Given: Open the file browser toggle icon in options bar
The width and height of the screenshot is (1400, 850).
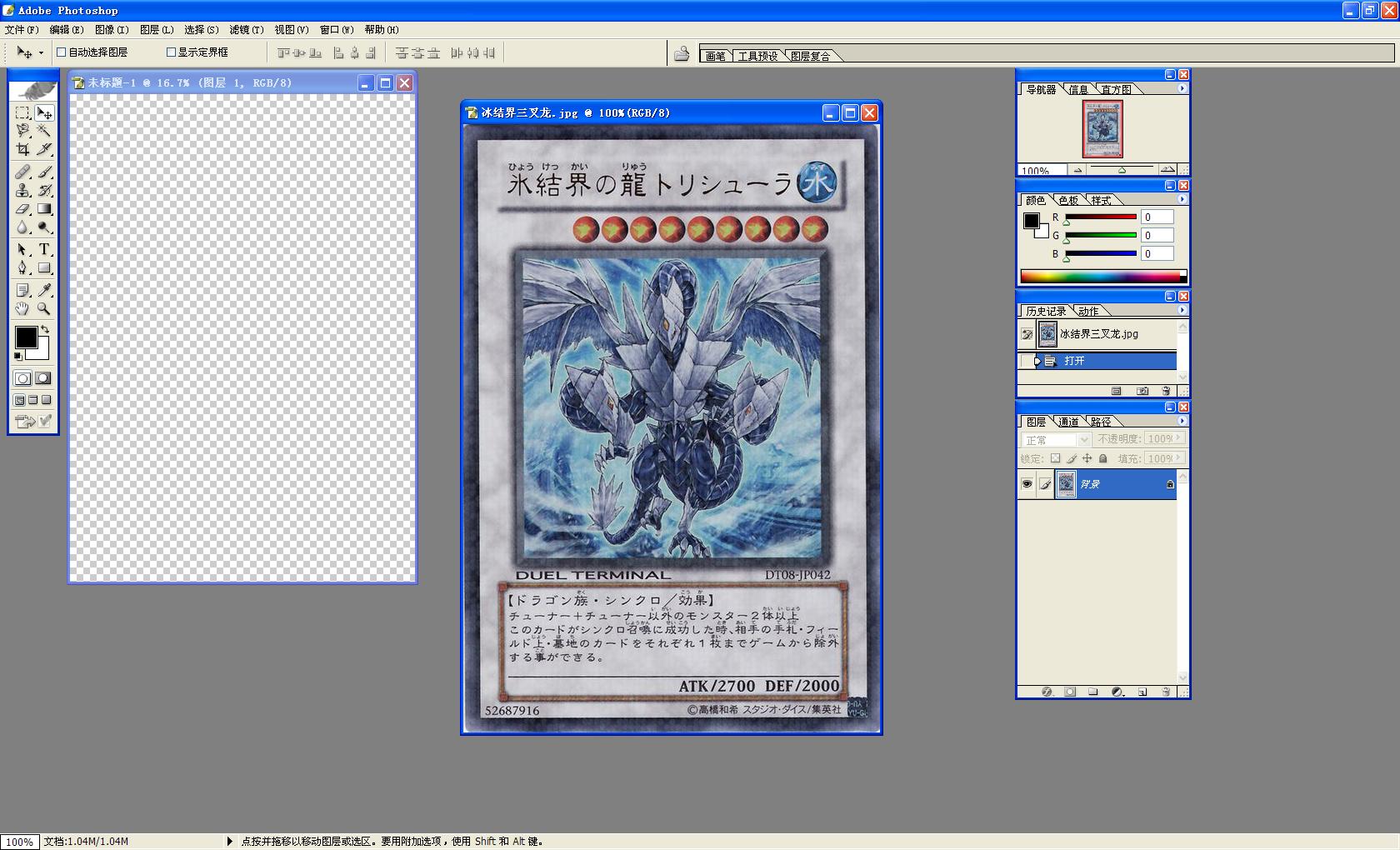Looking at the screenshot, I should point(682,54).
